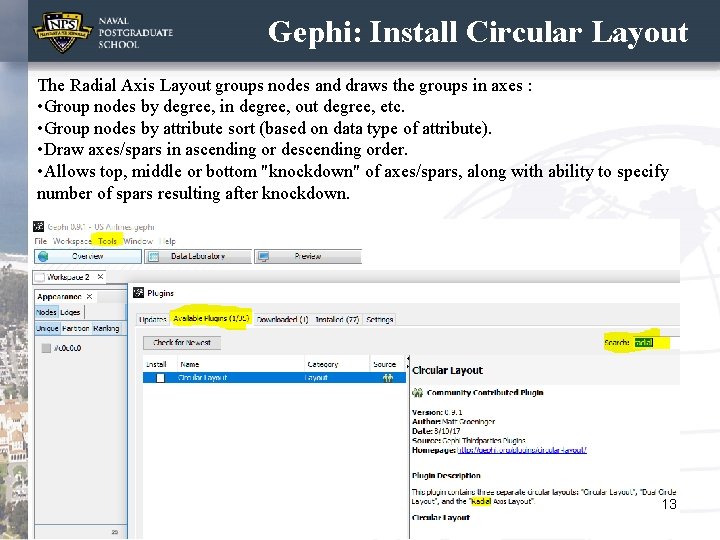Switch to the Data Laboratory perspective
The height and width of the screenshot is (540, 720).
pos(198,256)
